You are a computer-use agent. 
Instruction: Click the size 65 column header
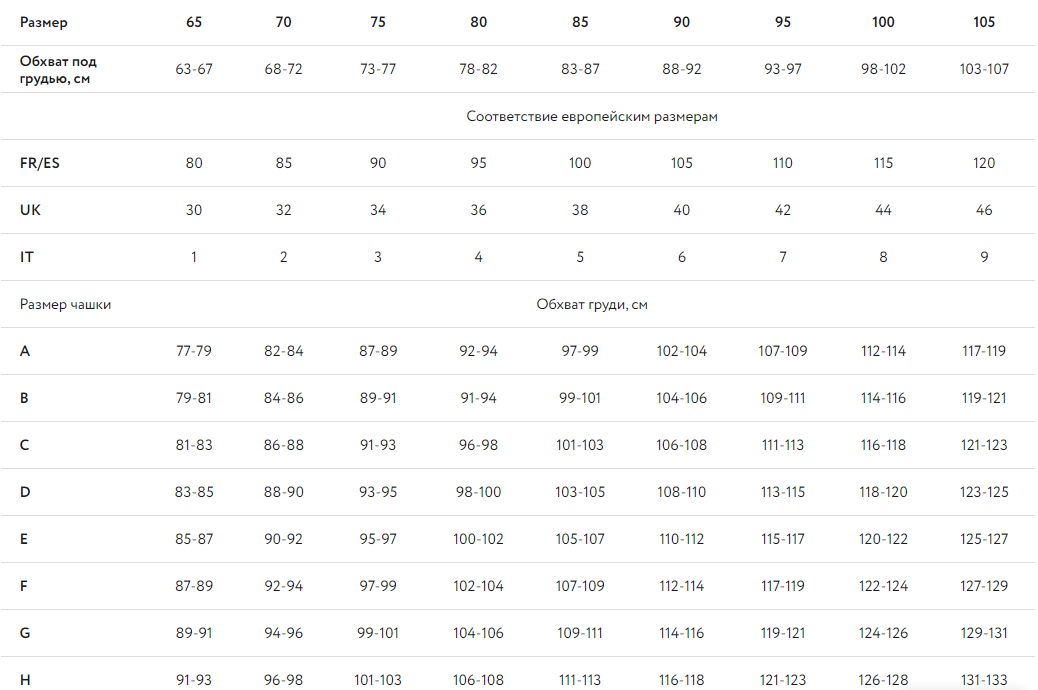tap(194, 22)
